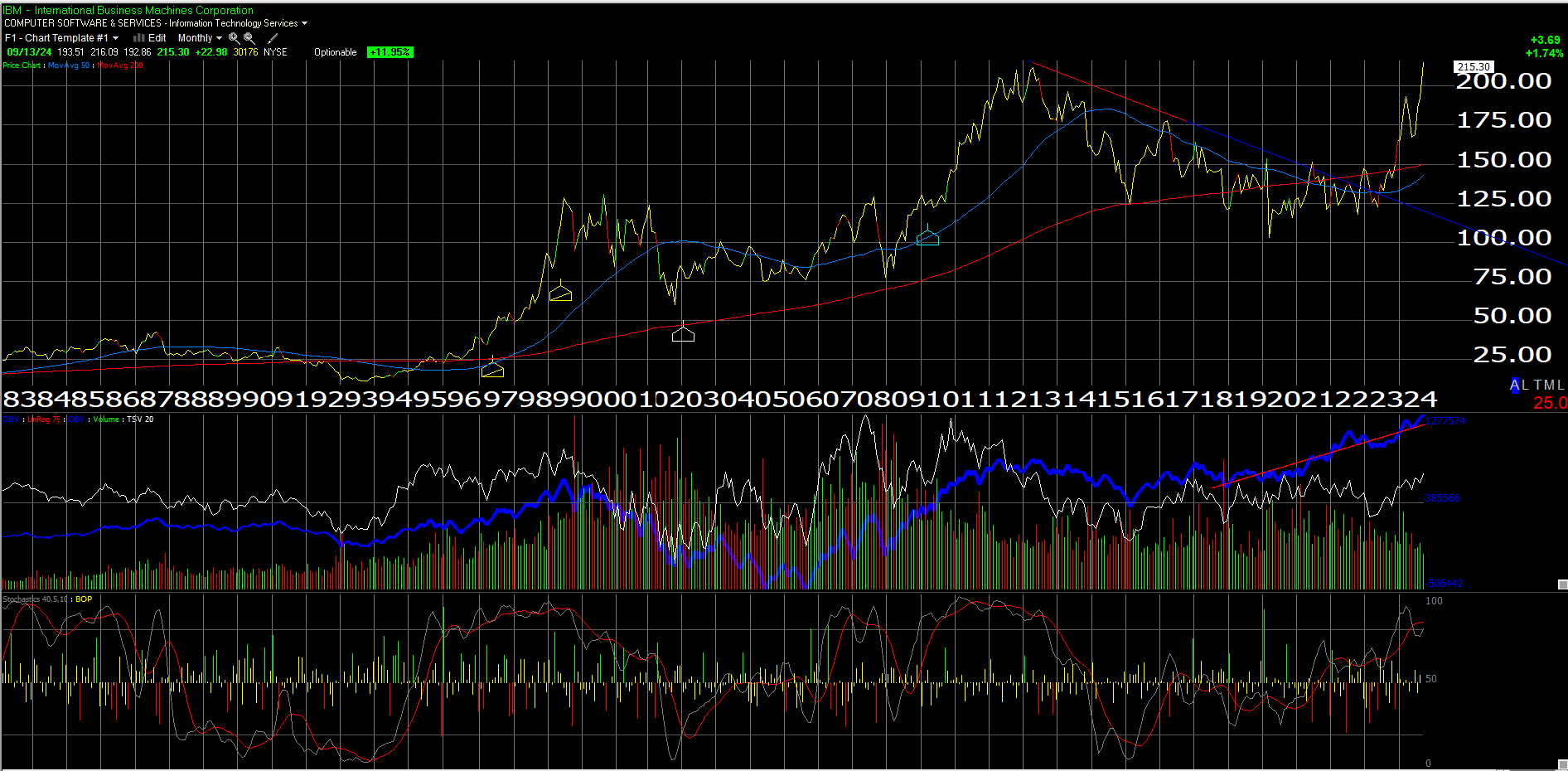Click the gray resize handle of middle pane
Viewport: 1568px width, 771px height.
pyautogui.click(x=1562, y=584)
